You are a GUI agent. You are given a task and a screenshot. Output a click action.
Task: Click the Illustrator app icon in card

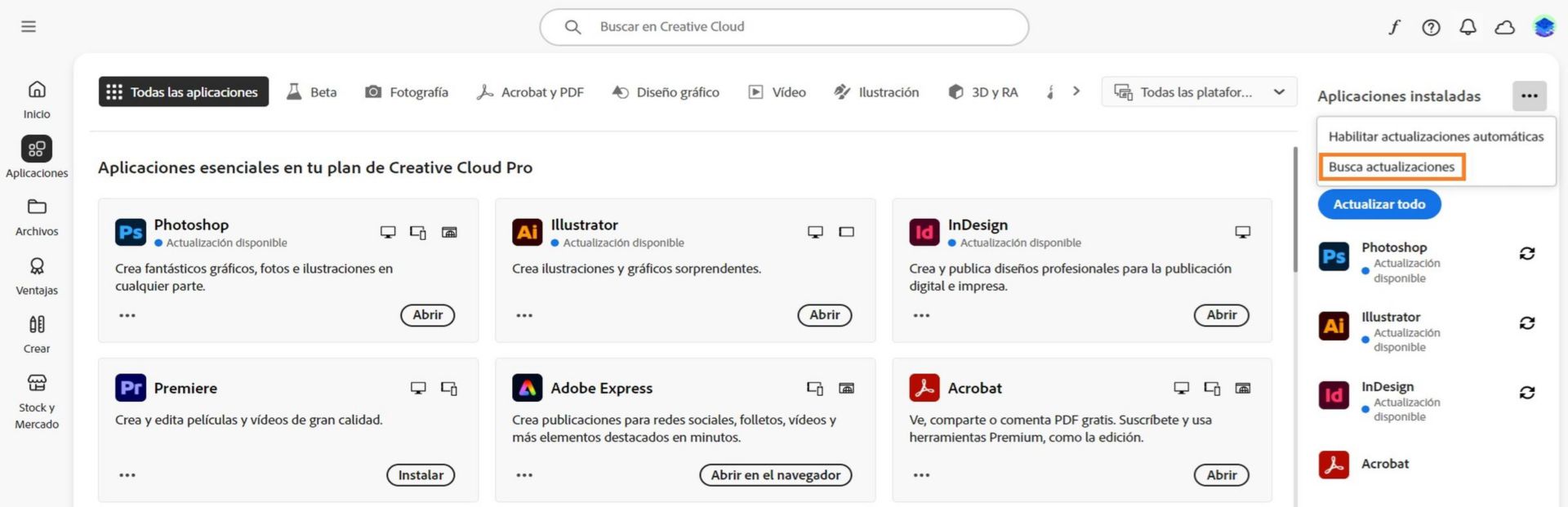[528, 232]
